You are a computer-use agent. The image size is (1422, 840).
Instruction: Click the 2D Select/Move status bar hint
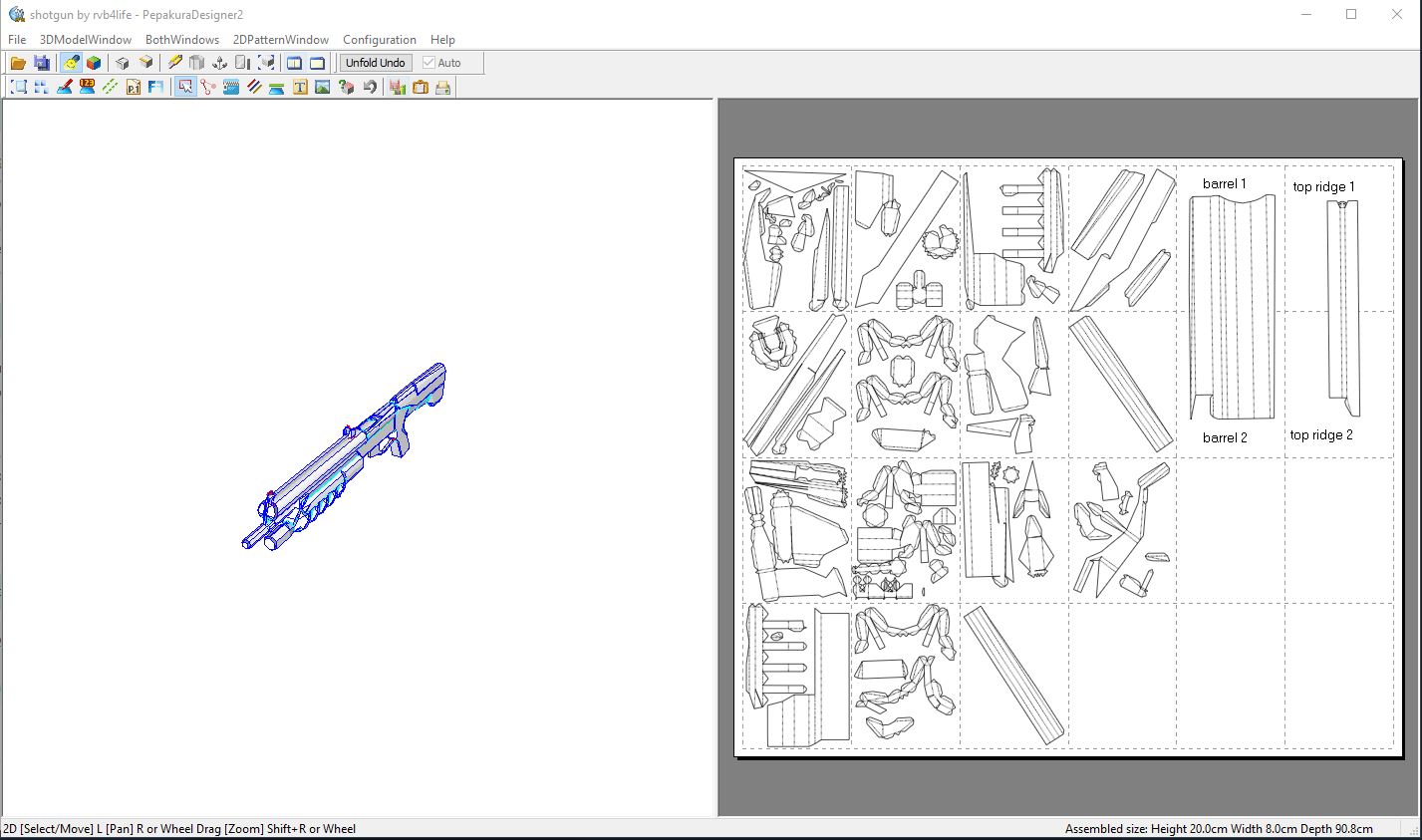click(179, 829)
